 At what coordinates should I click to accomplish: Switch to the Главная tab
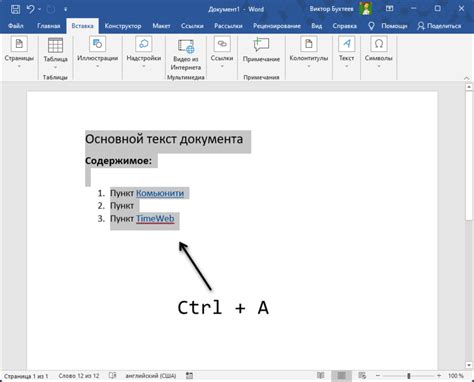(x=49, y=26)
